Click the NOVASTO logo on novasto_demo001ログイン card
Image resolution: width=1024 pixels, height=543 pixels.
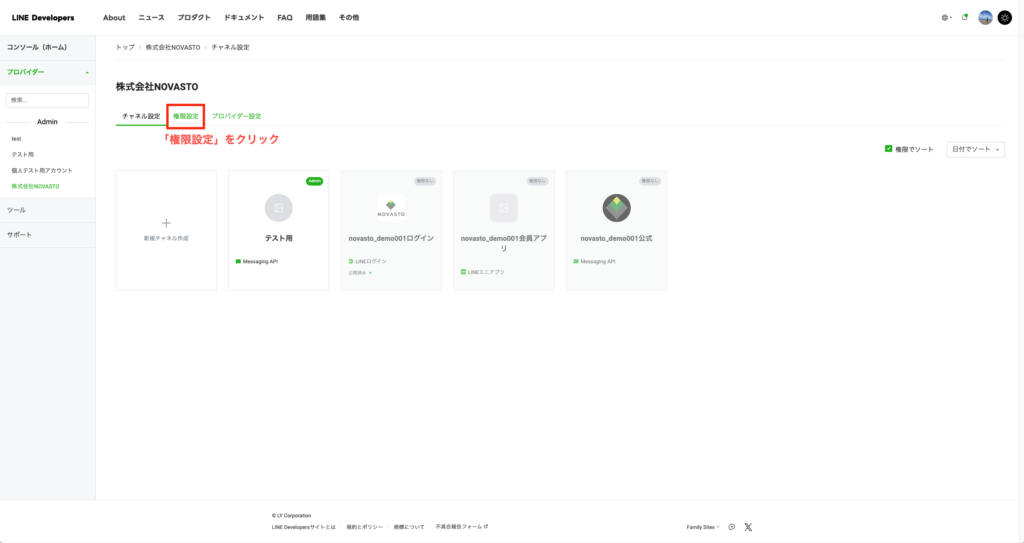tap(391, 208)
